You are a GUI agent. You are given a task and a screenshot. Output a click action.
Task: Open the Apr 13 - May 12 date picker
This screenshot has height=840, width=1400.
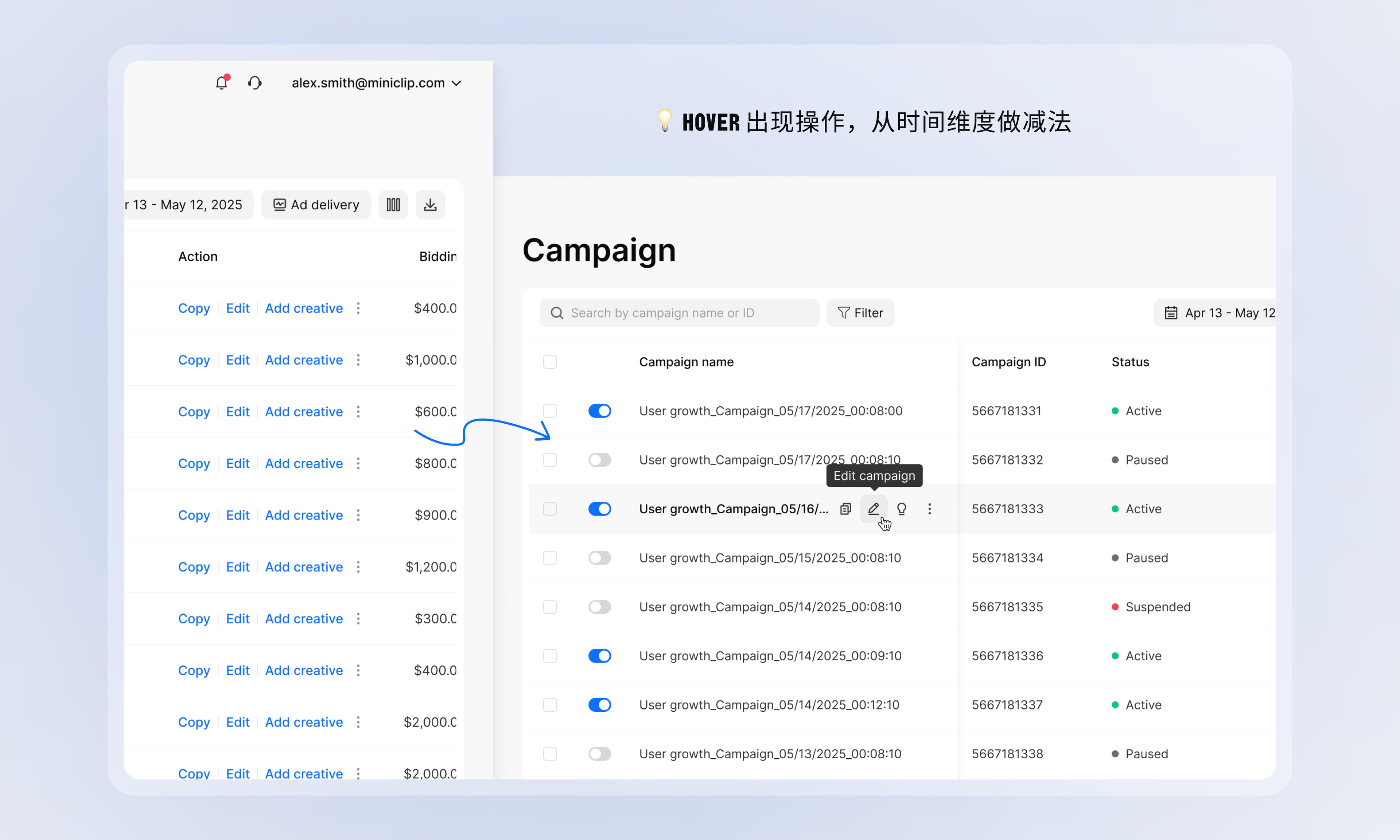pyautogui.click(x=1214, y=313)
